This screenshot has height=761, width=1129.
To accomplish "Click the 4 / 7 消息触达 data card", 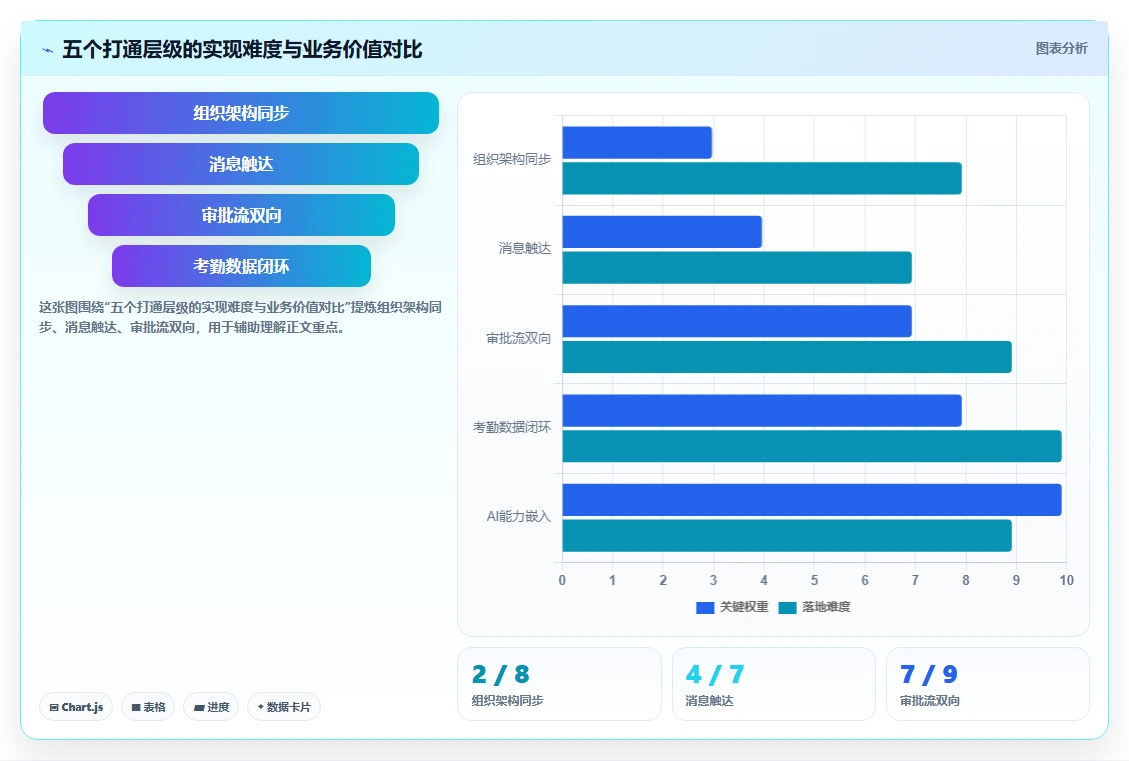I will pyautogui.click(x=773, y=684).
